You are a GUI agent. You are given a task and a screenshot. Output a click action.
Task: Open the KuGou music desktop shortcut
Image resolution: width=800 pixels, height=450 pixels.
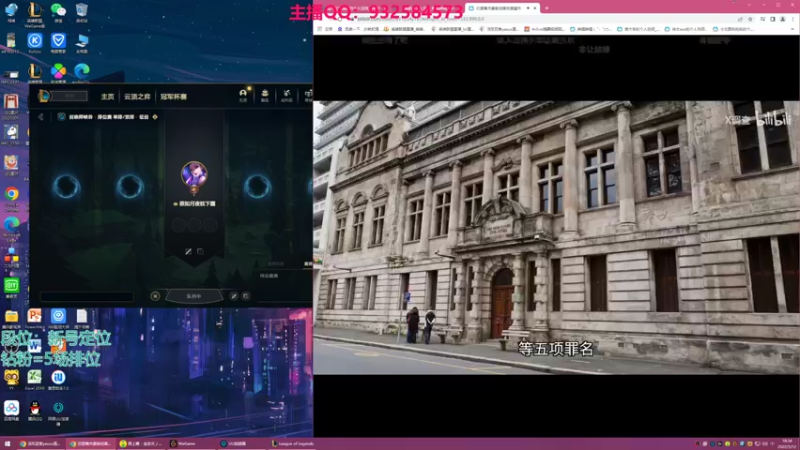click(35, 42)
